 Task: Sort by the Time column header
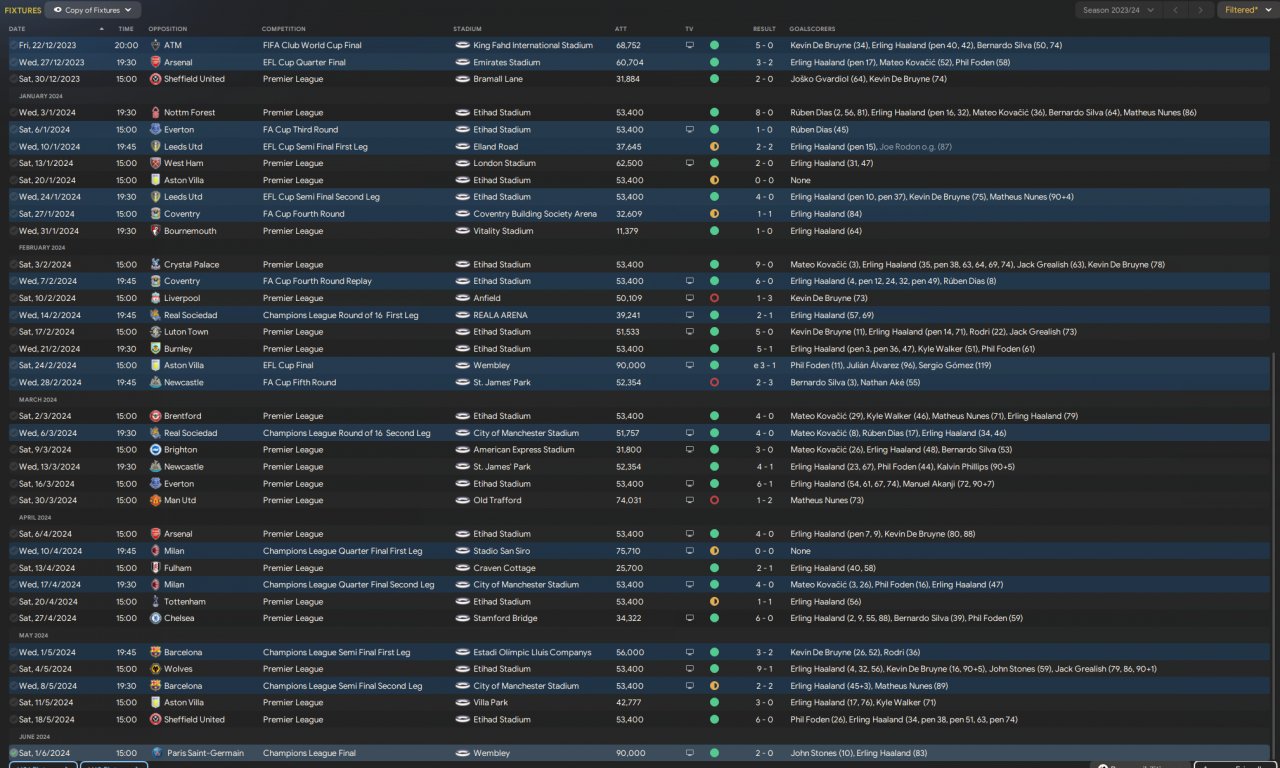click(x=126, y=29)
